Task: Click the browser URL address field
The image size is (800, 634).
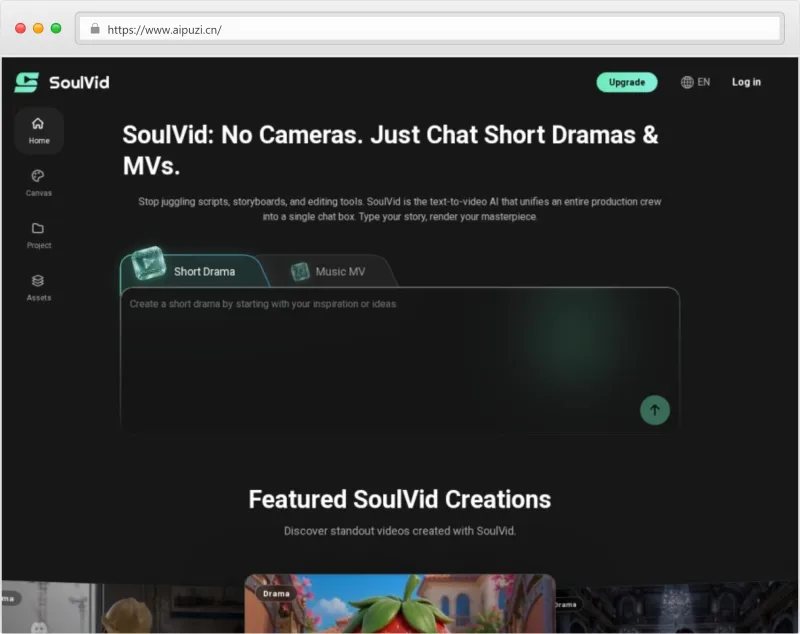Action: 430,29
